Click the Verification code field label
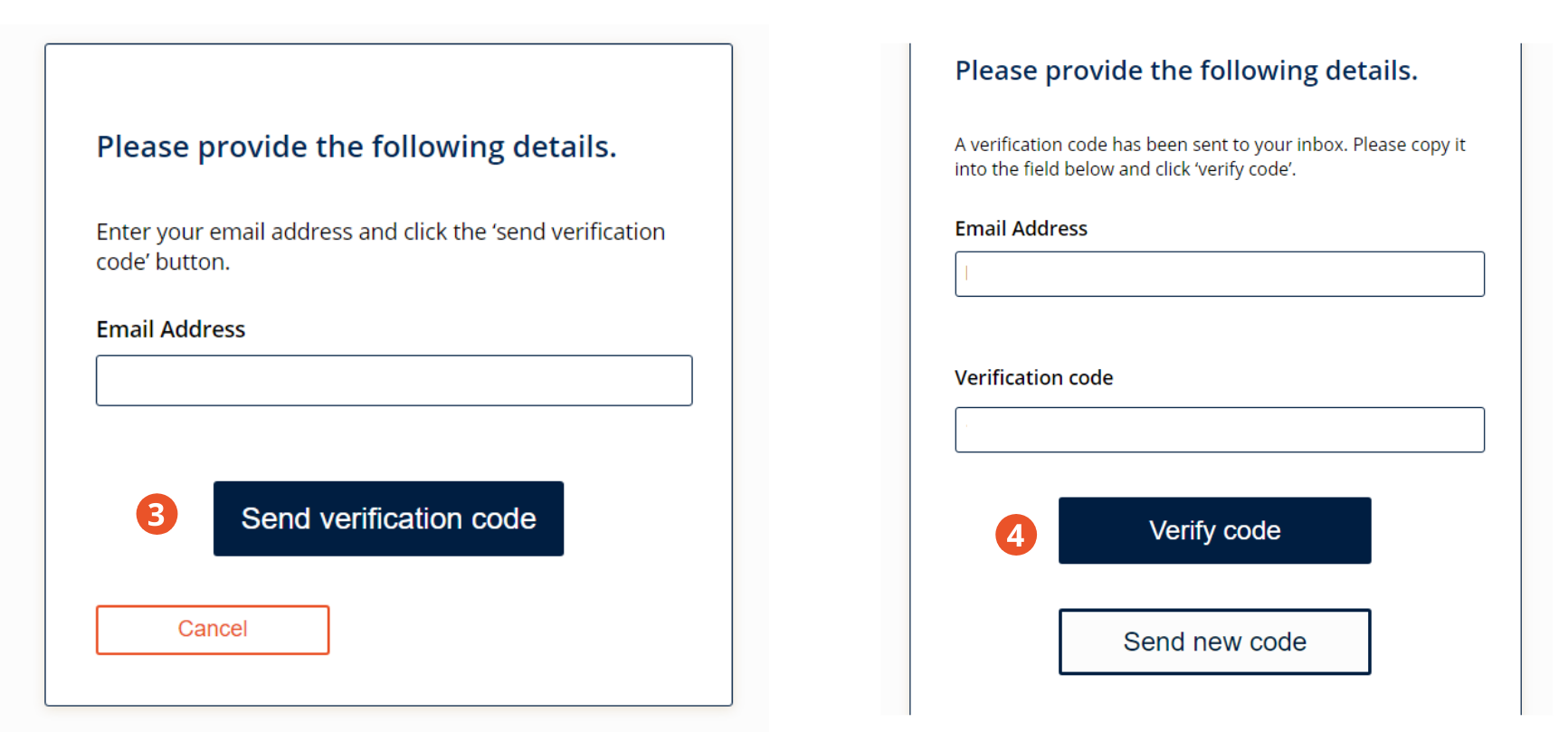Screen dimensions: 1568x732 pos(1033,378)
